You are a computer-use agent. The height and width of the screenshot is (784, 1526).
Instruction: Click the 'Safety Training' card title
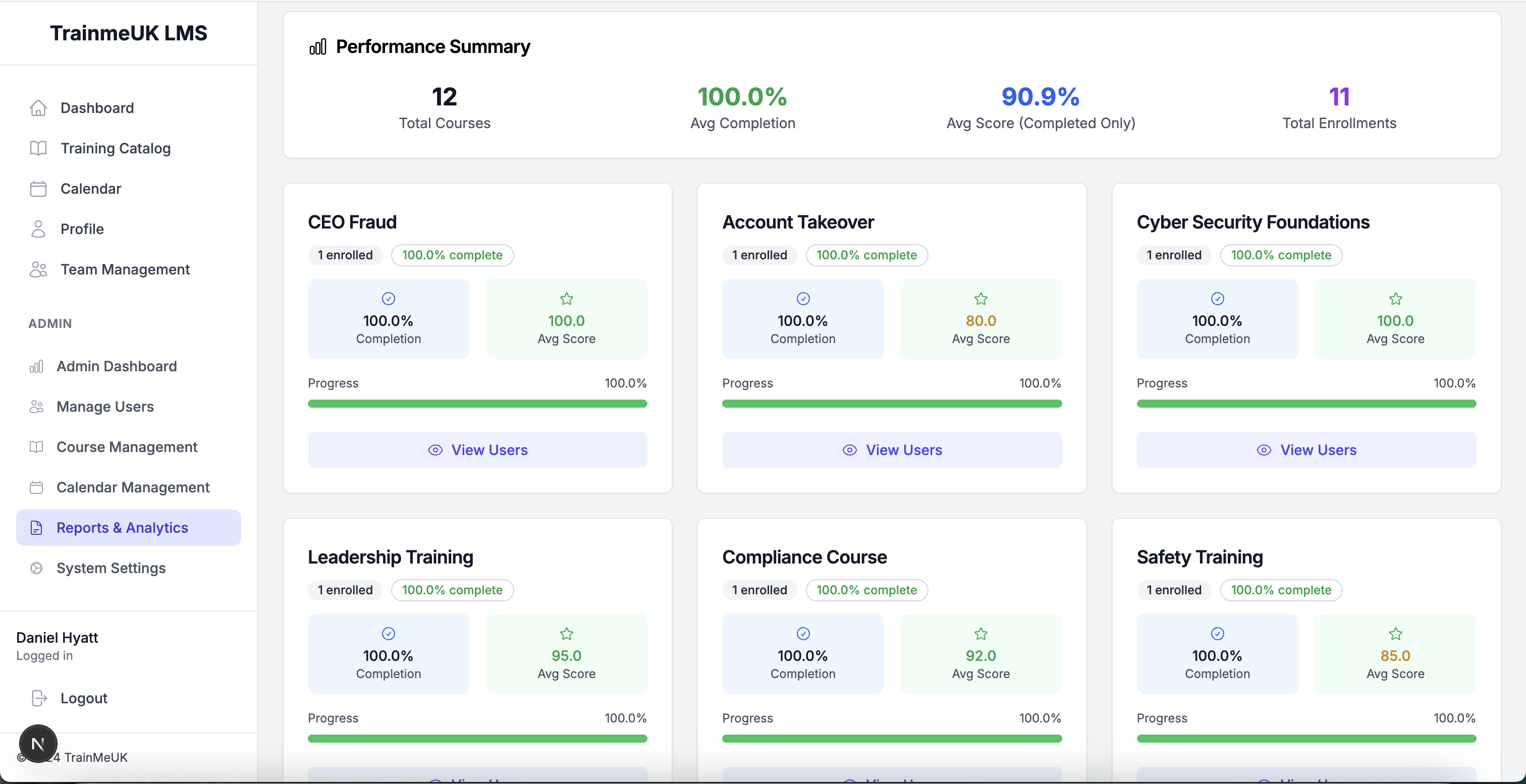[x=1200, y=557]
